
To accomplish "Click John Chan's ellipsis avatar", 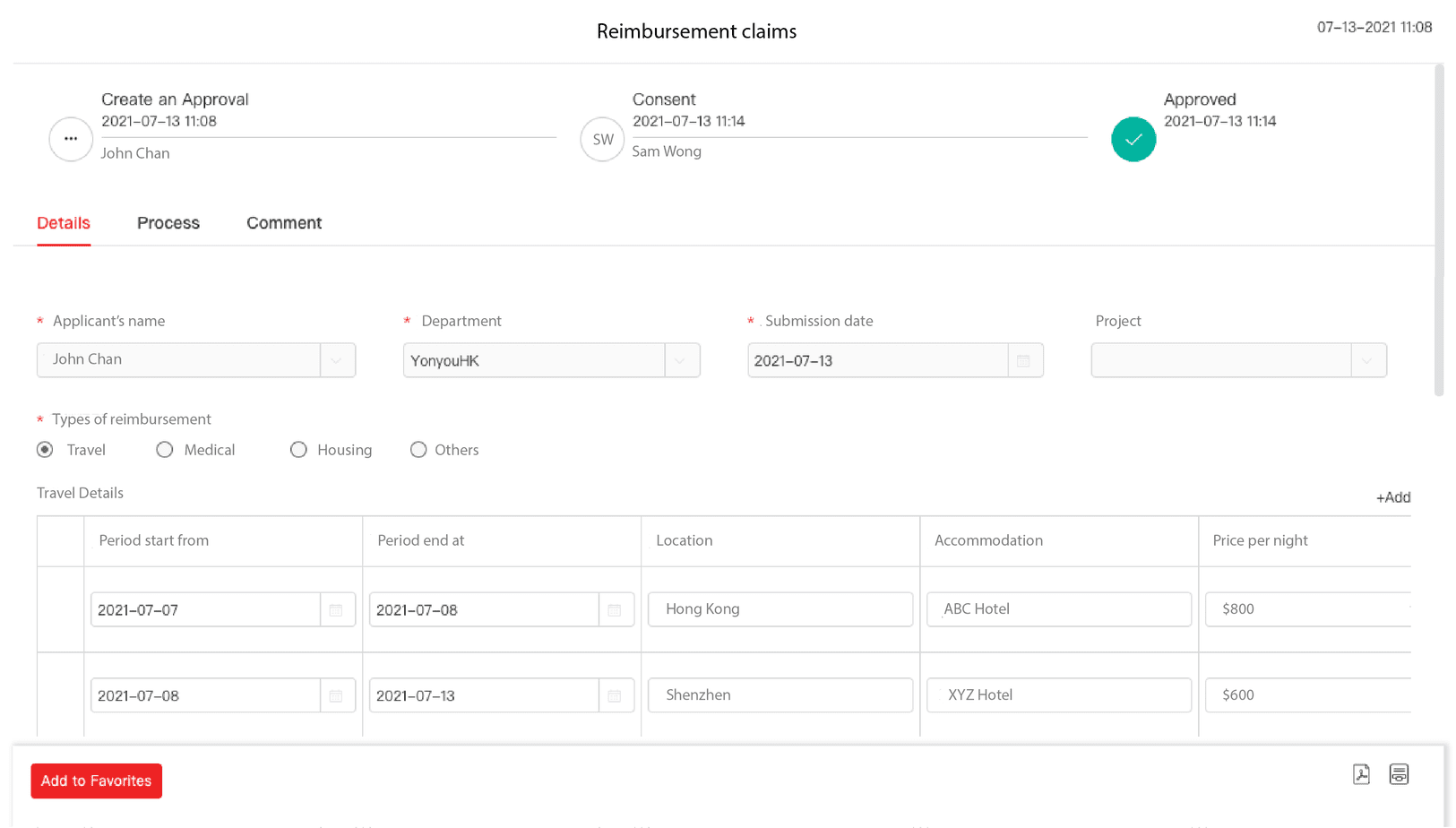I will [x=70, y=140].
